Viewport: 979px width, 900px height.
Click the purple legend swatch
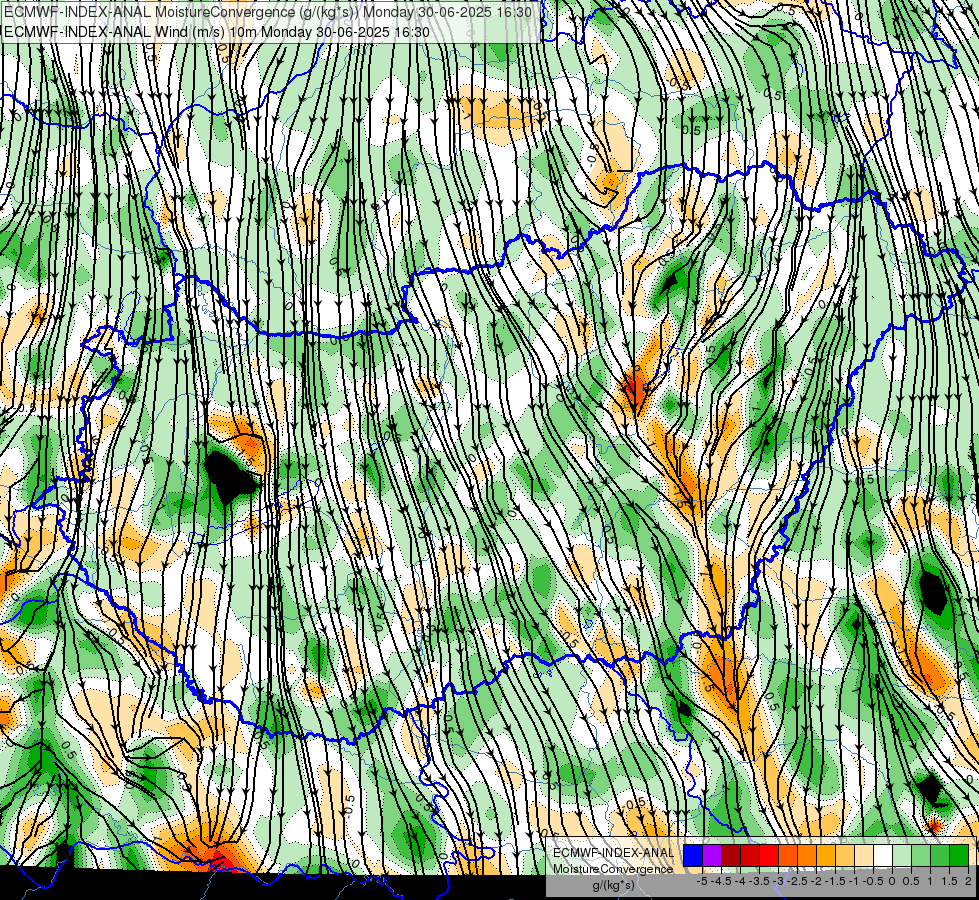pos(712,855)
